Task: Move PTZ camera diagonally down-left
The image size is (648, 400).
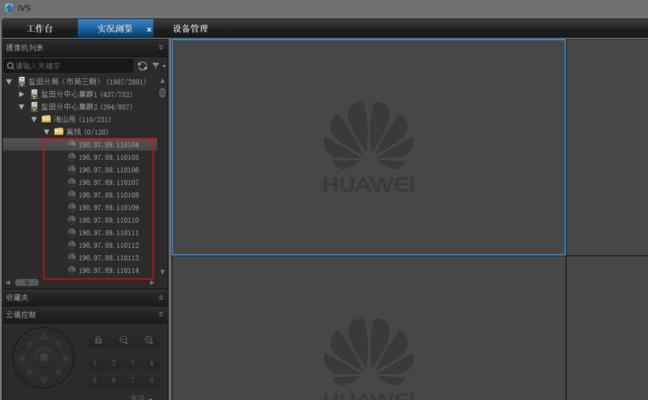Action: [29, 372]
